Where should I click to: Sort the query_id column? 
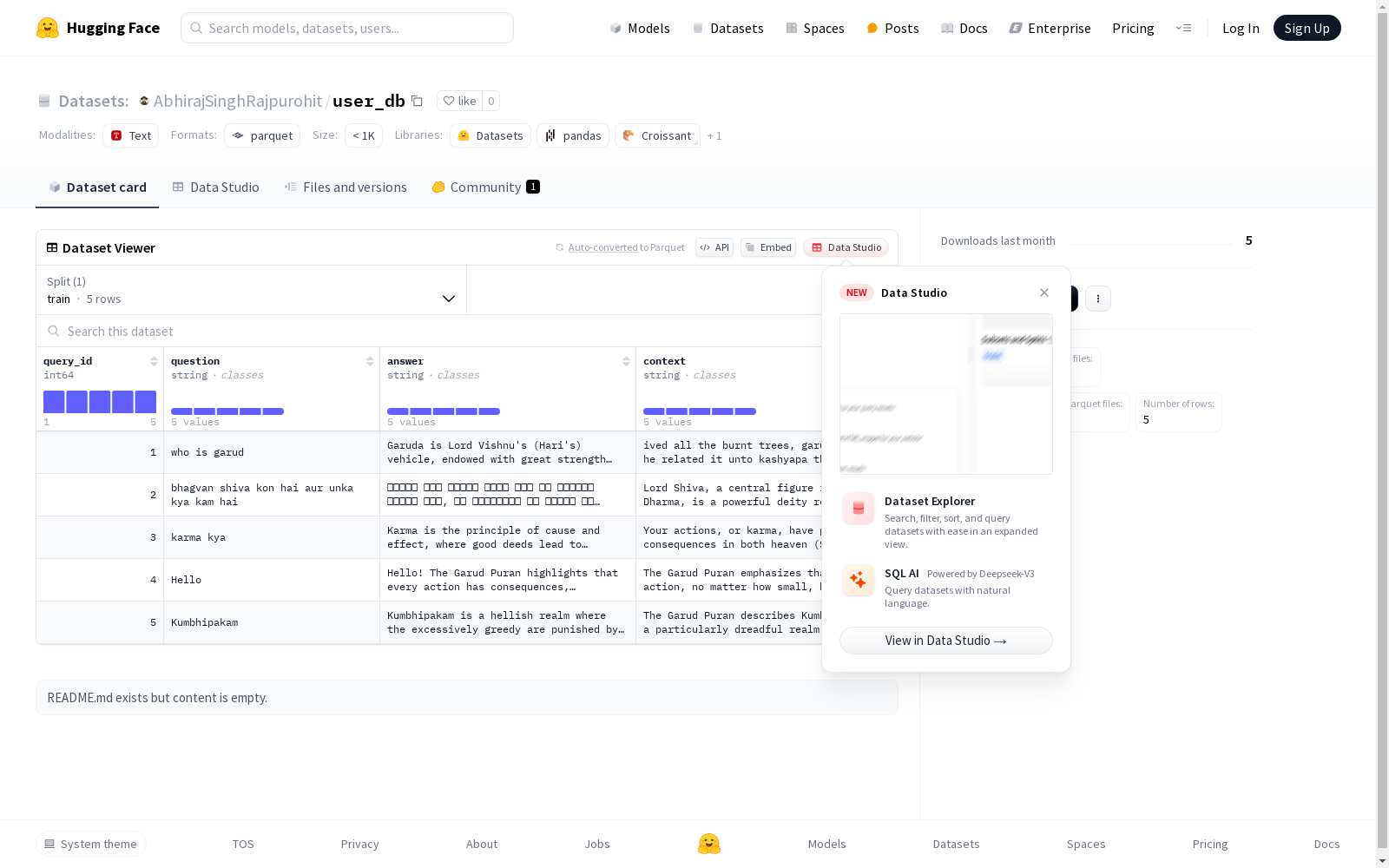coord(154,361)
